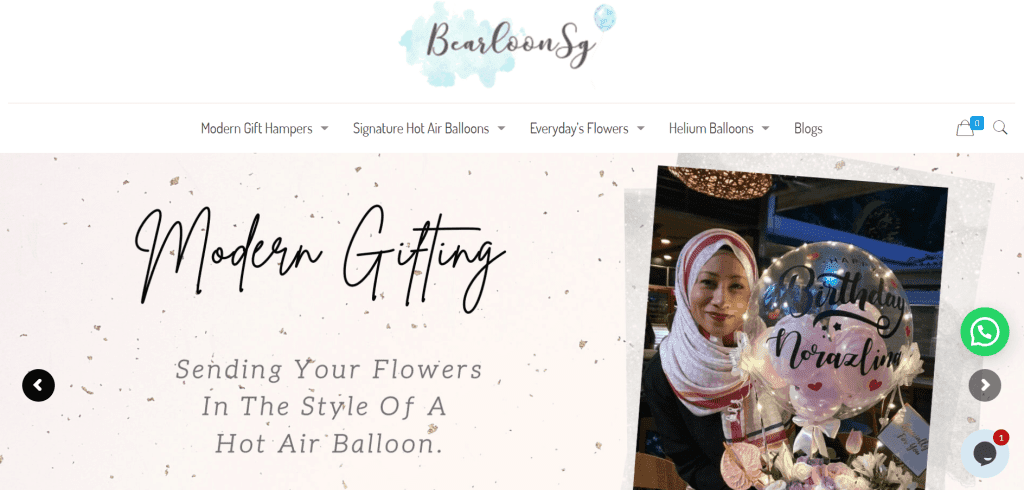The height and width of the screenshot is (490, 1024).
Task: Expand Signature Hot Air Balloons dropdown arrow
Action: 501,129
